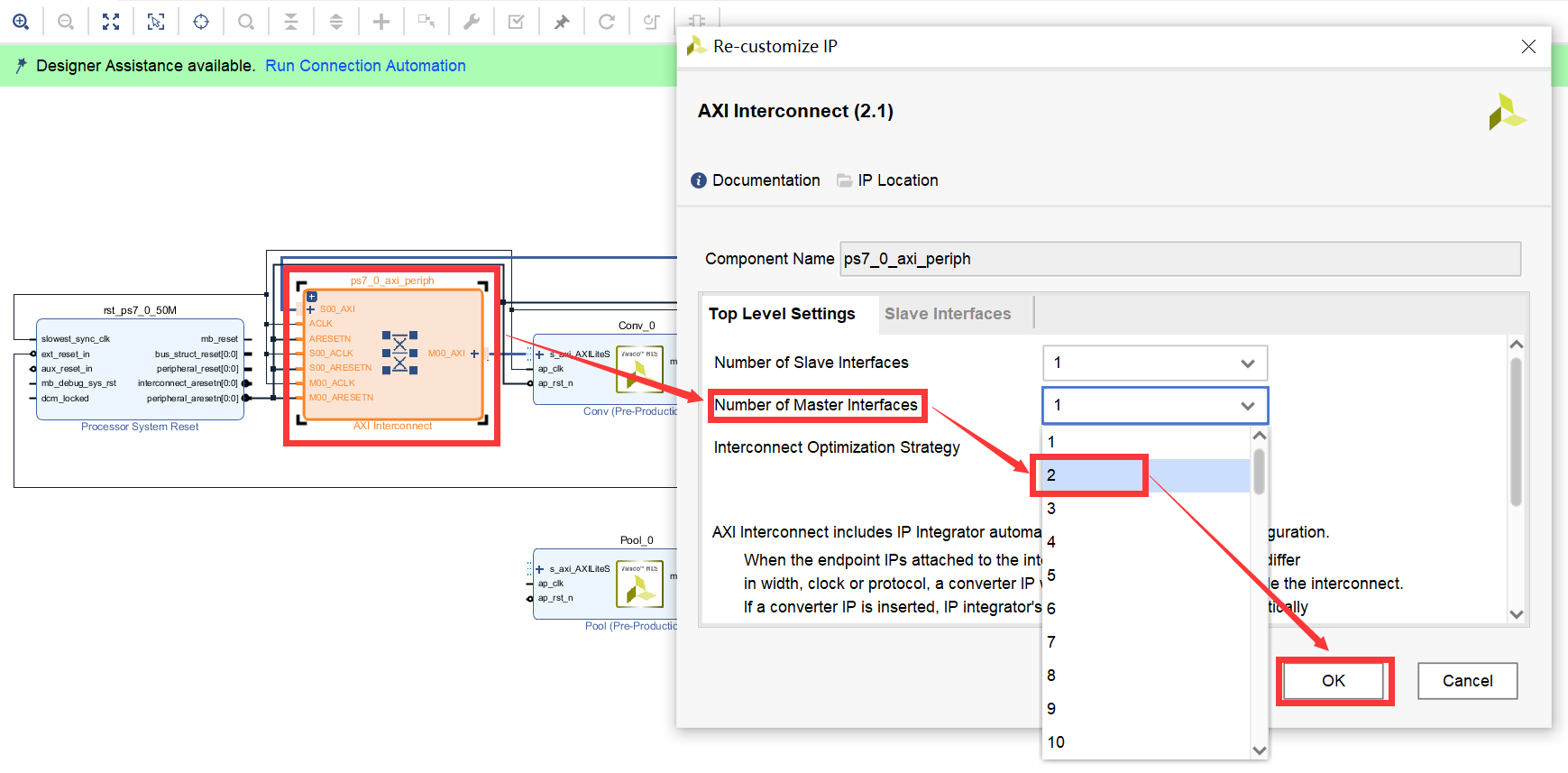This screenshot has width=1568, height=773.
Task: Click the Zoom In toolbar icon
Action: [20, 22]
